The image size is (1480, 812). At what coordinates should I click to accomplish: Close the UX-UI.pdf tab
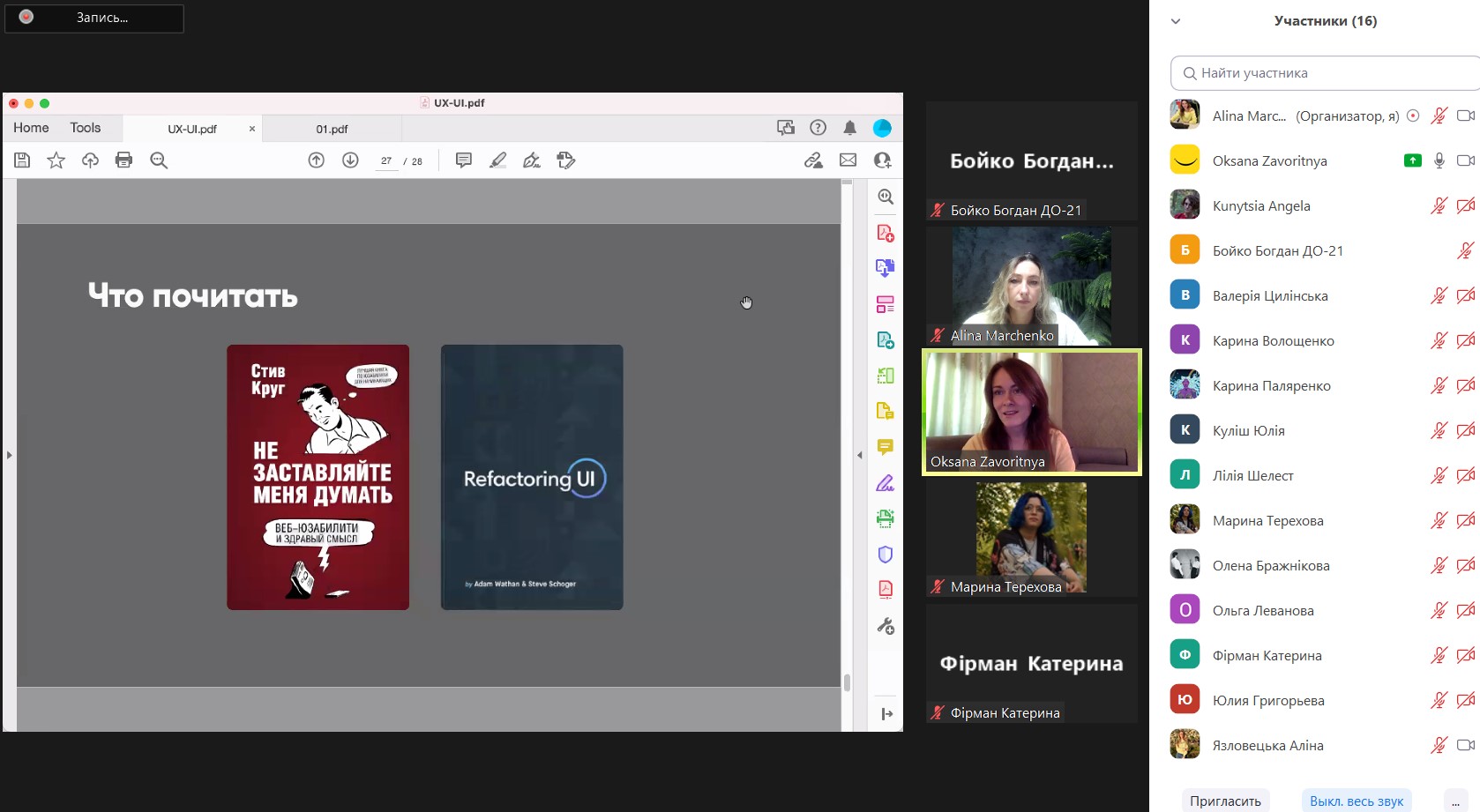[x=252, y=129]
